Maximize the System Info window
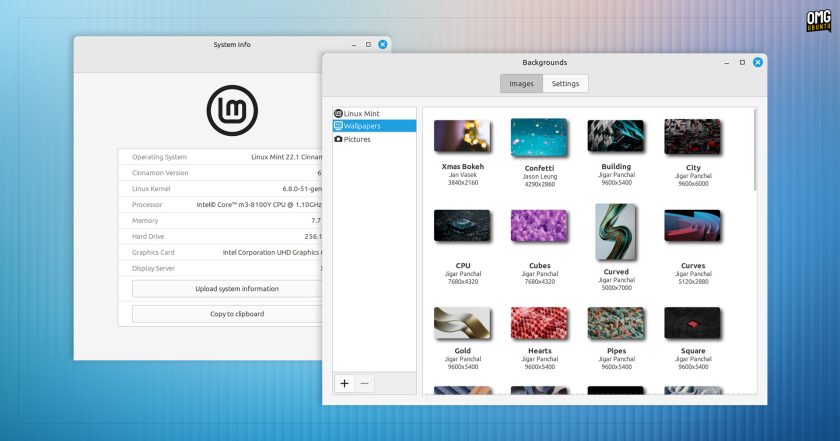Image resolution: width=840 pixels, height=441 pixels. coord(368,44)
